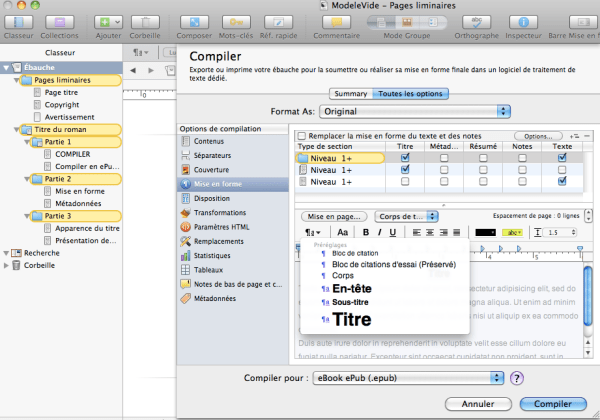
Task: Open Contenus compile option
Action: tap(233, 141)
